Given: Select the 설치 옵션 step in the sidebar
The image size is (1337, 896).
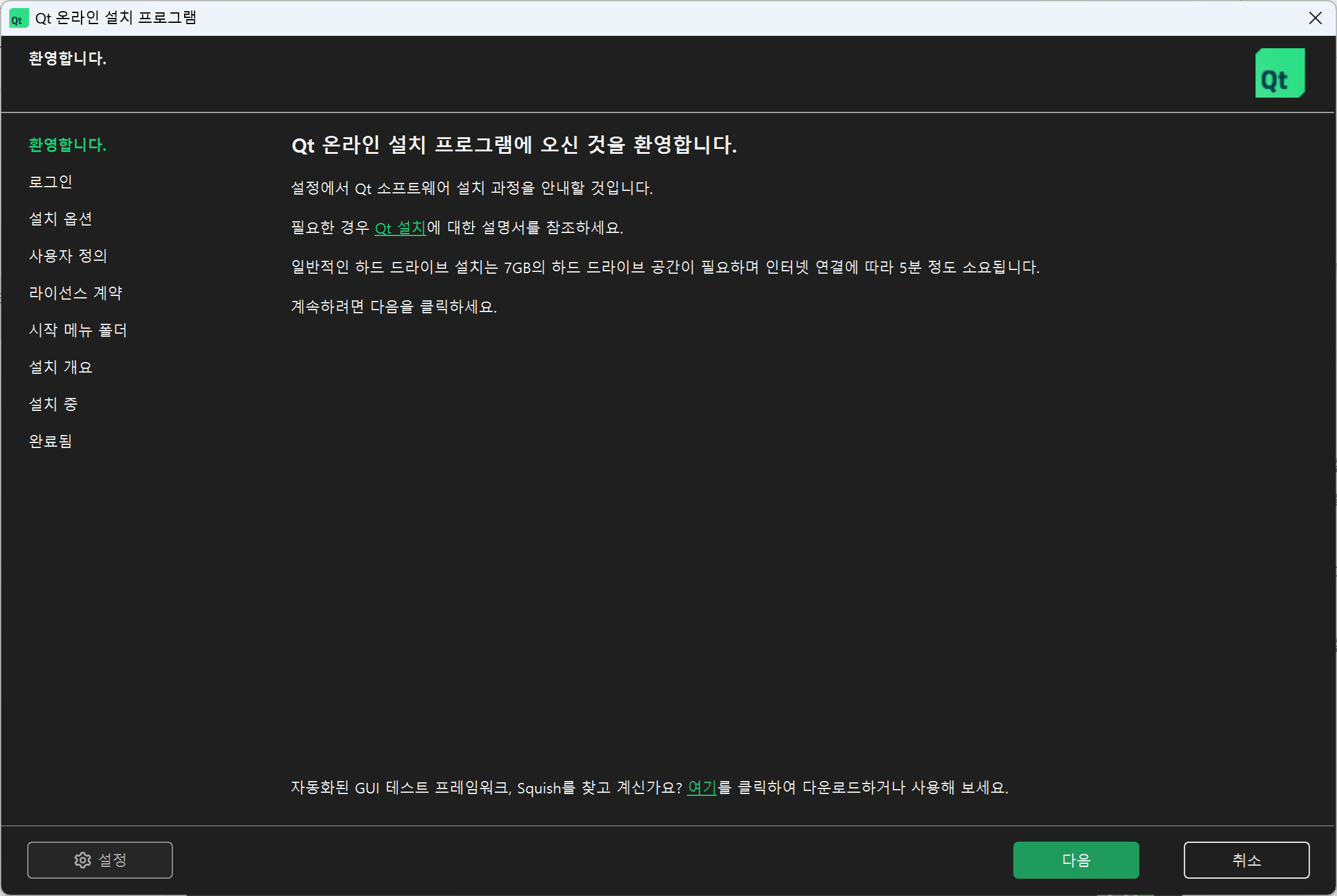Looking at the screenshot, I should (x=62, y=219).
